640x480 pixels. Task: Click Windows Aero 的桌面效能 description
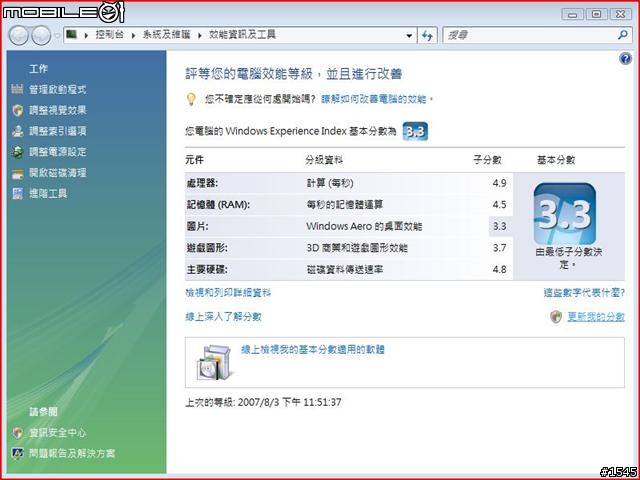pyautogui.click(x=364, y=226)
